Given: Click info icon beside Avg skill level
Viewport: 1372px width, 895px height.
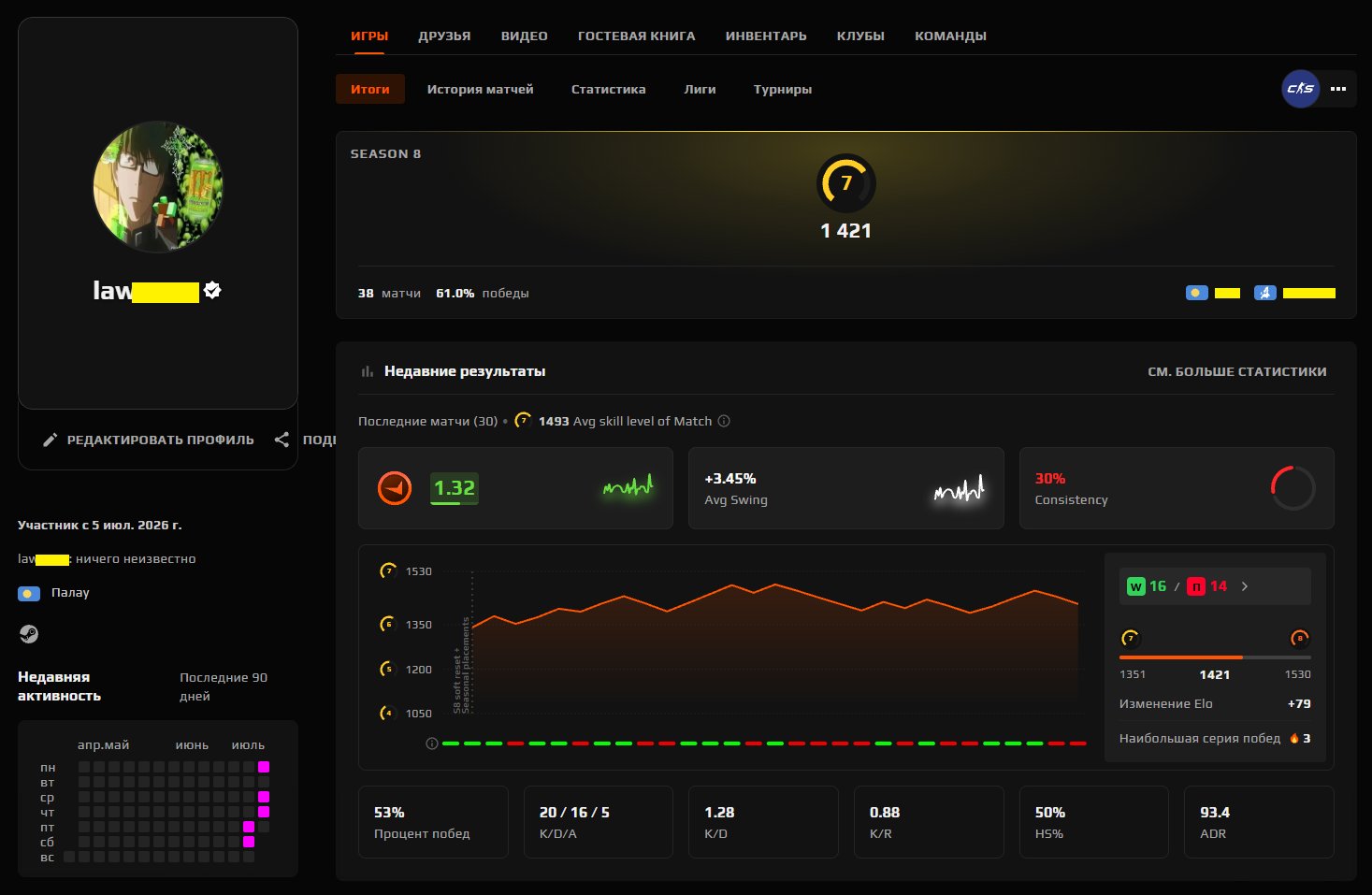Looking at the screenshot, I should [x=724, y=421].
